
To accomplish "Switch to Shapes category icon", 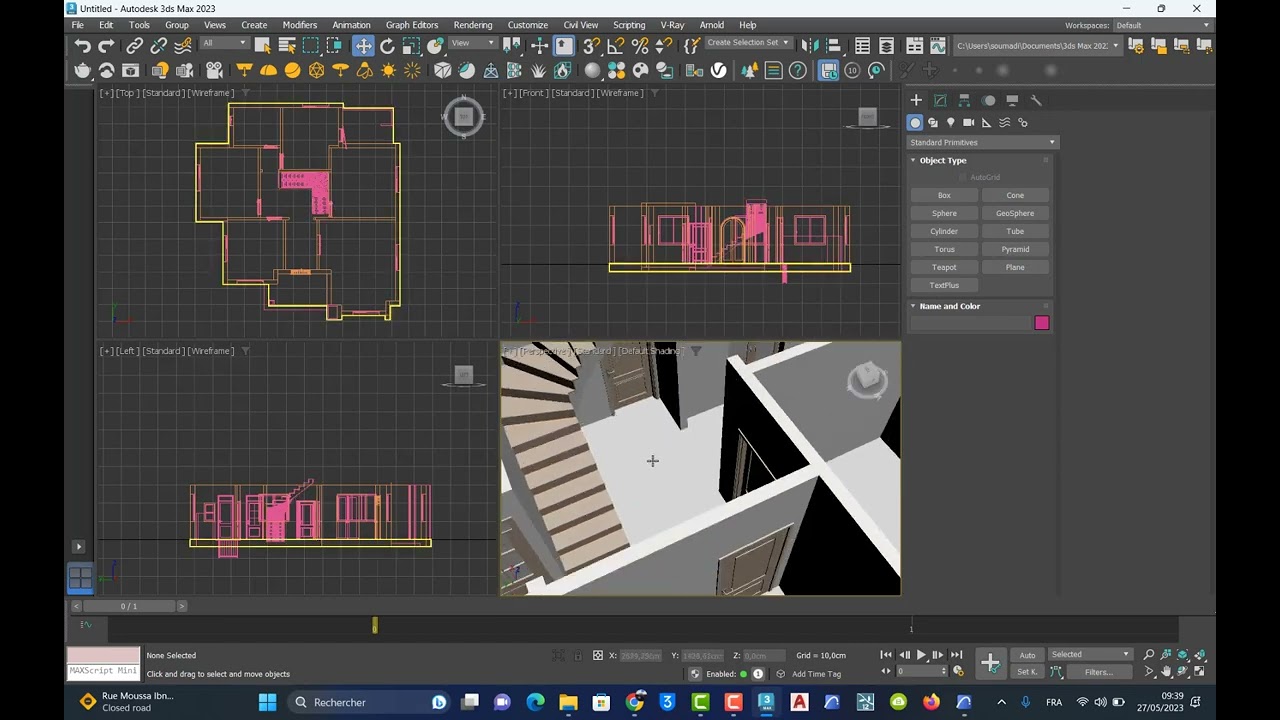I will (933, 122).
